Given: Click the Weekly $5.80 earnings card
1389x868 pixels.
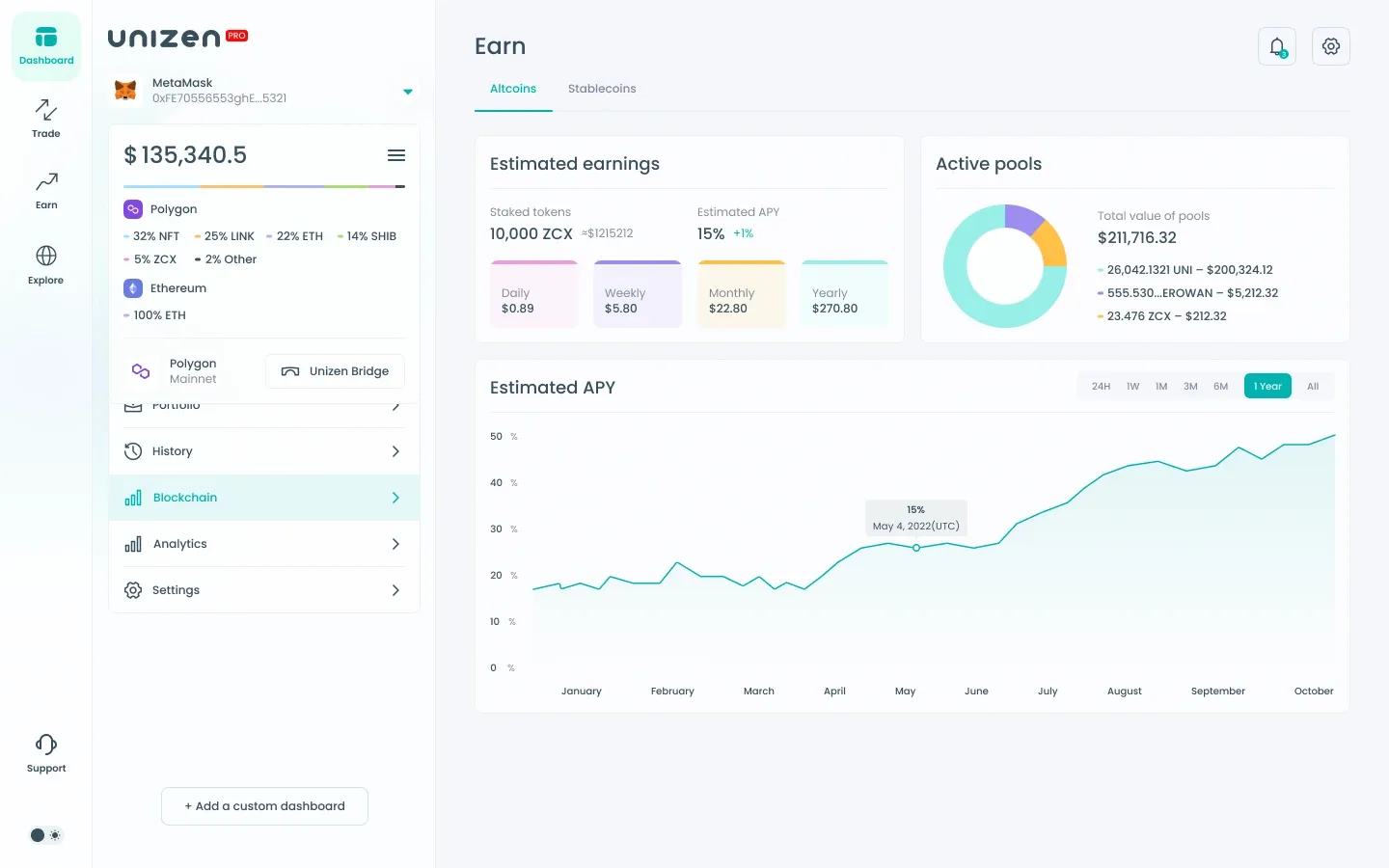Looking at the screenshot, I should 638,294.
